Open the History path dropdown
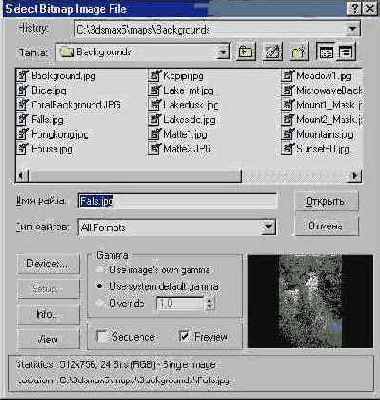This screenshot has height=400, width=380. (x=352, y=29)
